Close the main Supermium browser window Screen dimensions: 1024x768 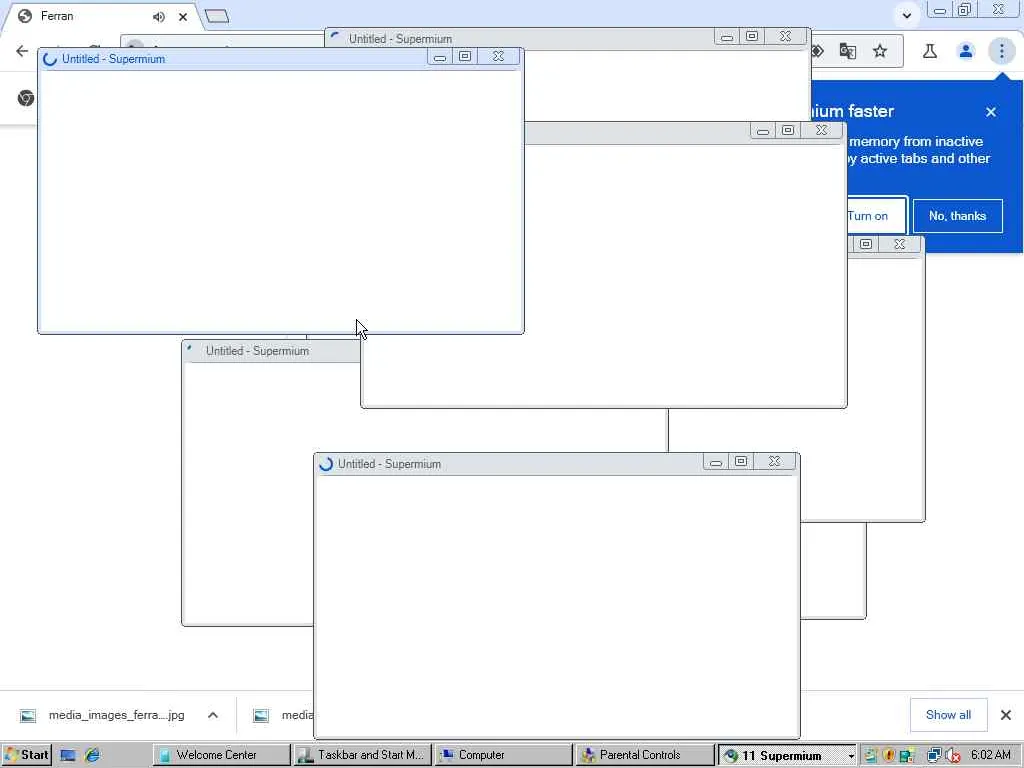click(999, 10)
